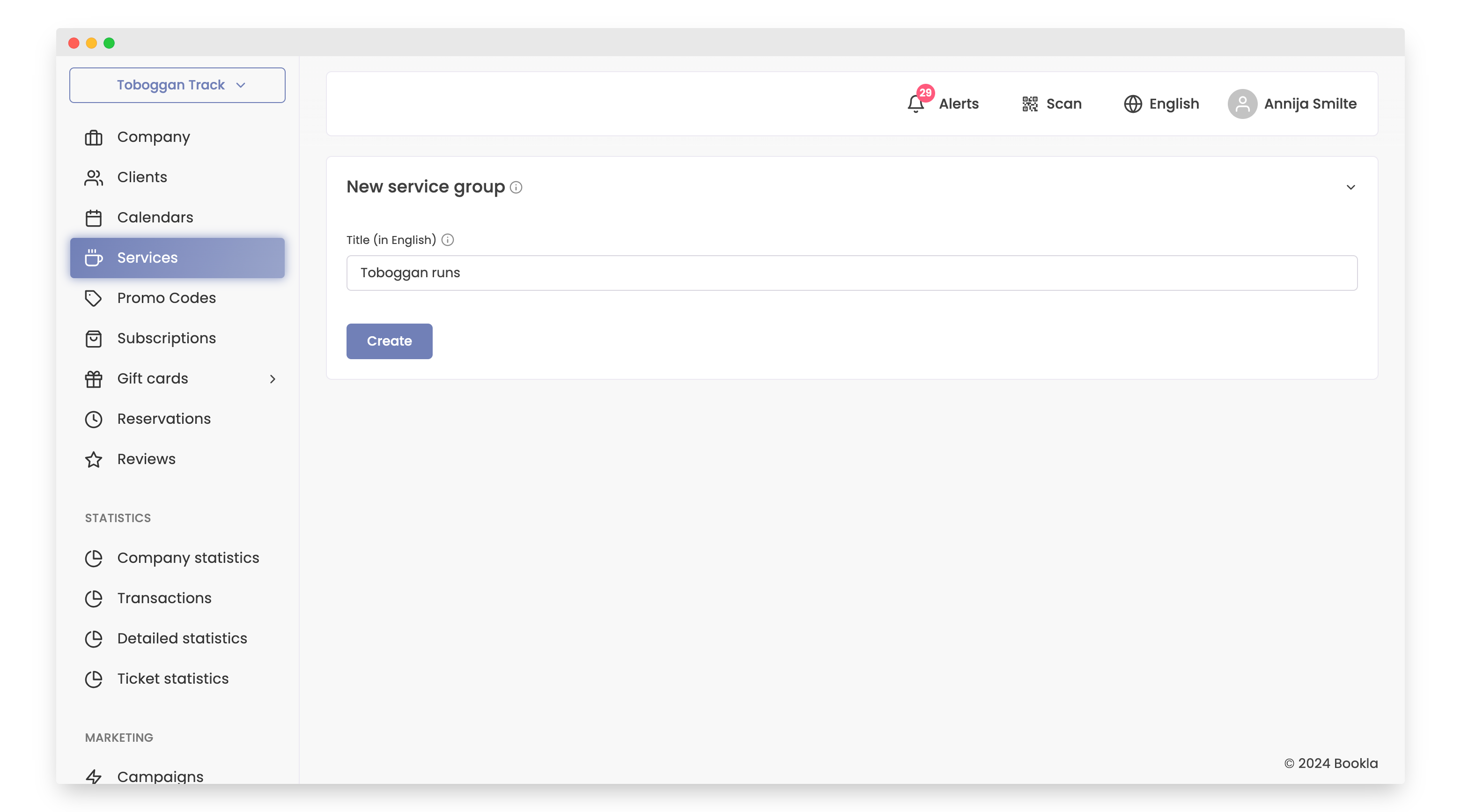Click the Promo Codes tag icon
Screen dimensions: 1461x812
pyautogui.click(x=94, y=298)
